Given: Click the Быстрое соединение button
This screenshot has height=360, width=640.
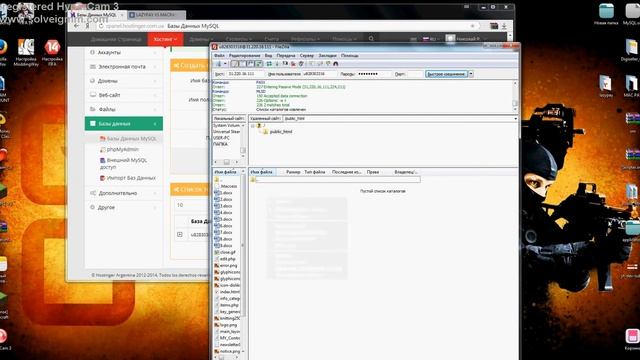Looking at the screenshot, I should (446, 74).
